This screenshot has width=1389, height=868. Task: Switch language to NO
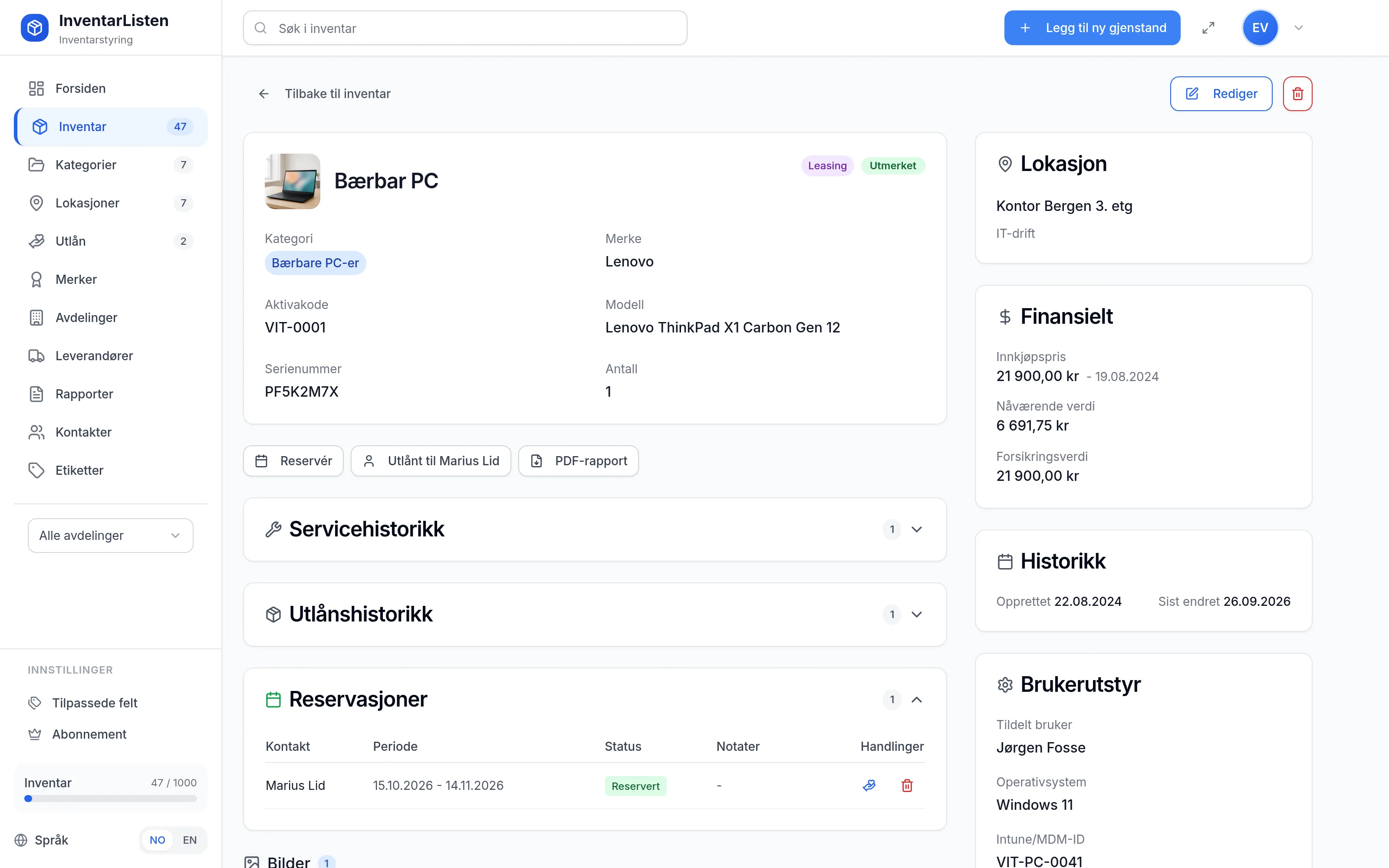tap(157, 841)
